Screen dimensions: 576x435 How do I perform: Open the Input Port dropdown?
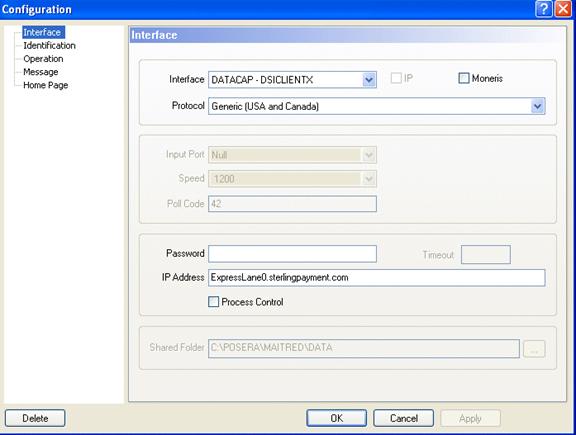coord(369,155)
